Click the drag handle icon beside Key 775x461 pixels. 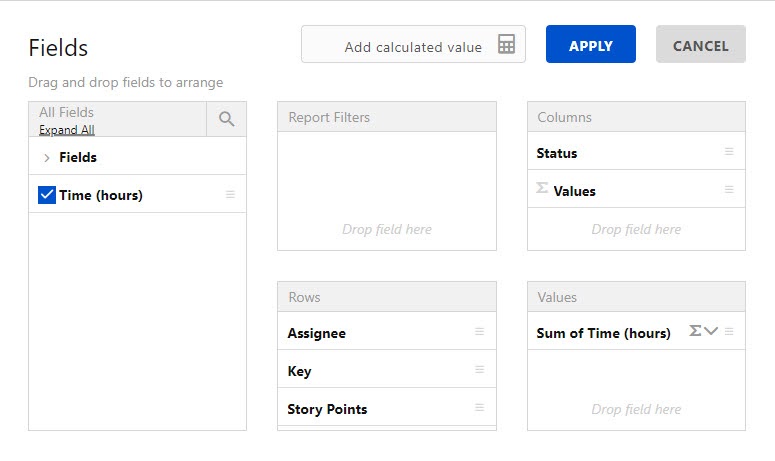pos(479,370)
